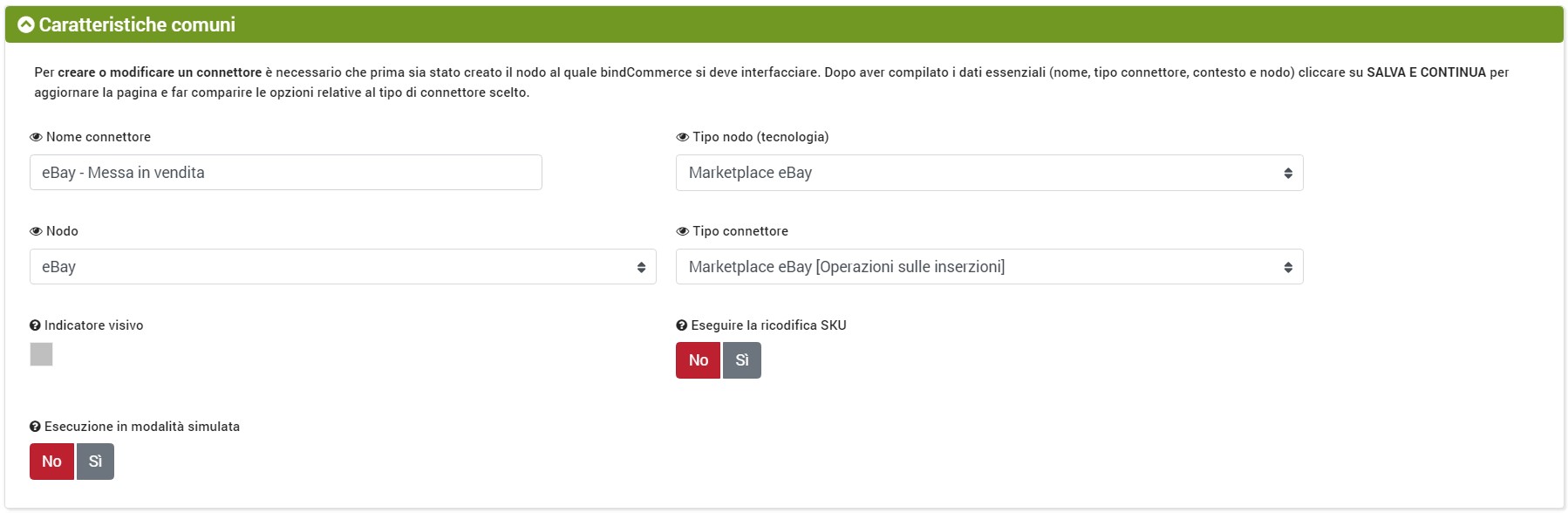Focus the Nome connettore text field
The image size is (1568, 513).
(285, 173)
